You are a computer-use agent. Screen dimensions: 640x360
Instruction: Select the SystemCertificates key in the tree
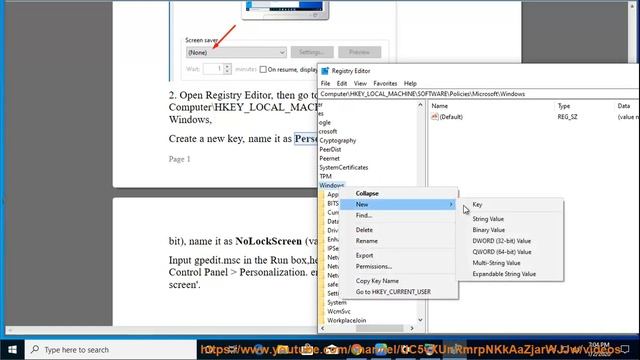tap(344, 167)
